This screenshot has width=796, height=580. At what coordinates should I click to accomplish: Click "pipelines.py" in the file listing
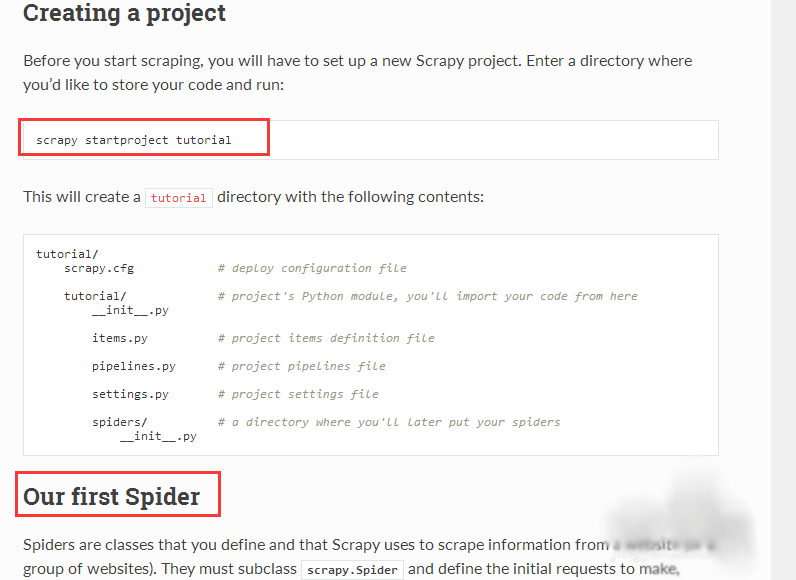coord(134,366)
